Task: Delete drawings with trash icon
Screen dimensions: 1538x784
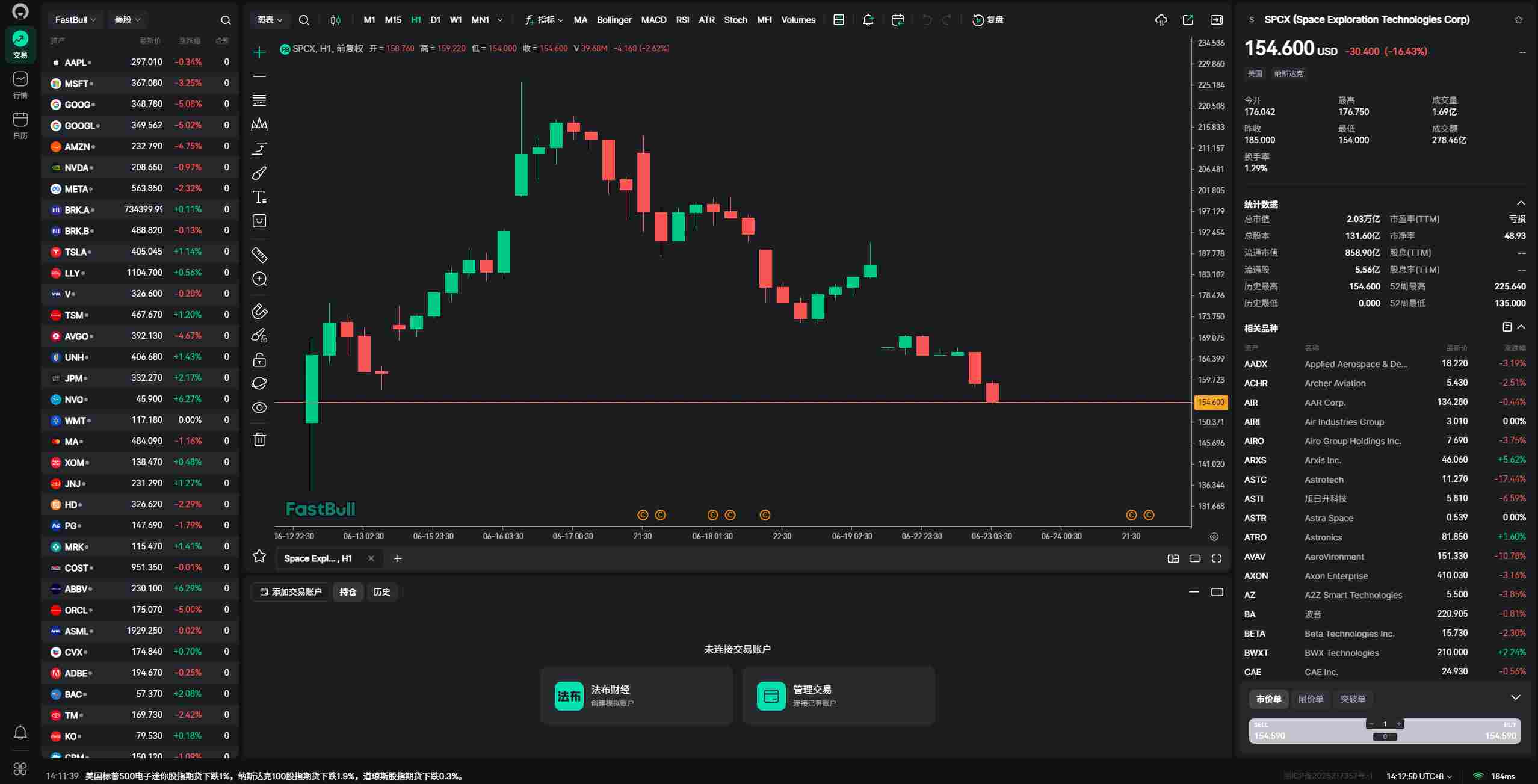Action: tap(259, 439)
